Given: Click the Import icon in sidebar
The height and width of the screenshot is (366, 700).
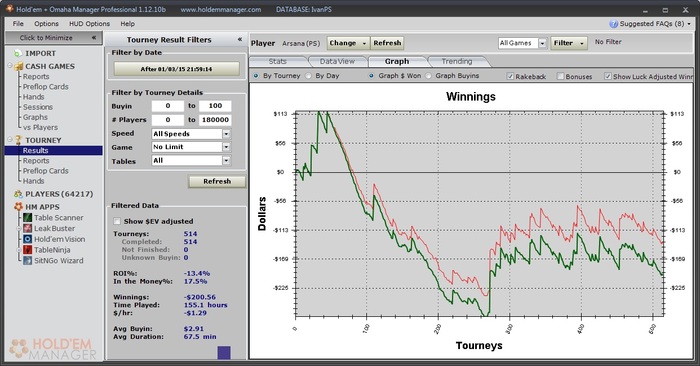Looking at the screenshot, I should pos(17,53).
